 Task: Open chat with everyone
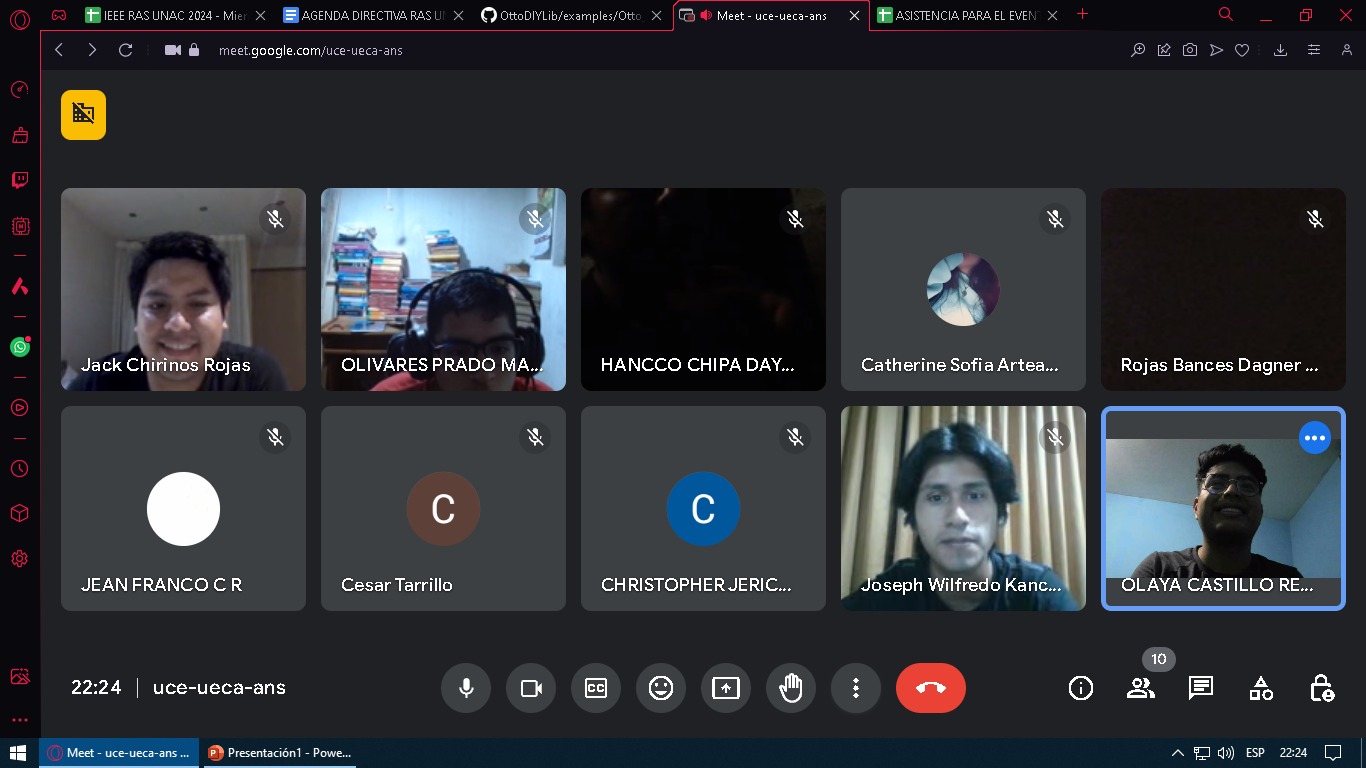click(1201, 688)
